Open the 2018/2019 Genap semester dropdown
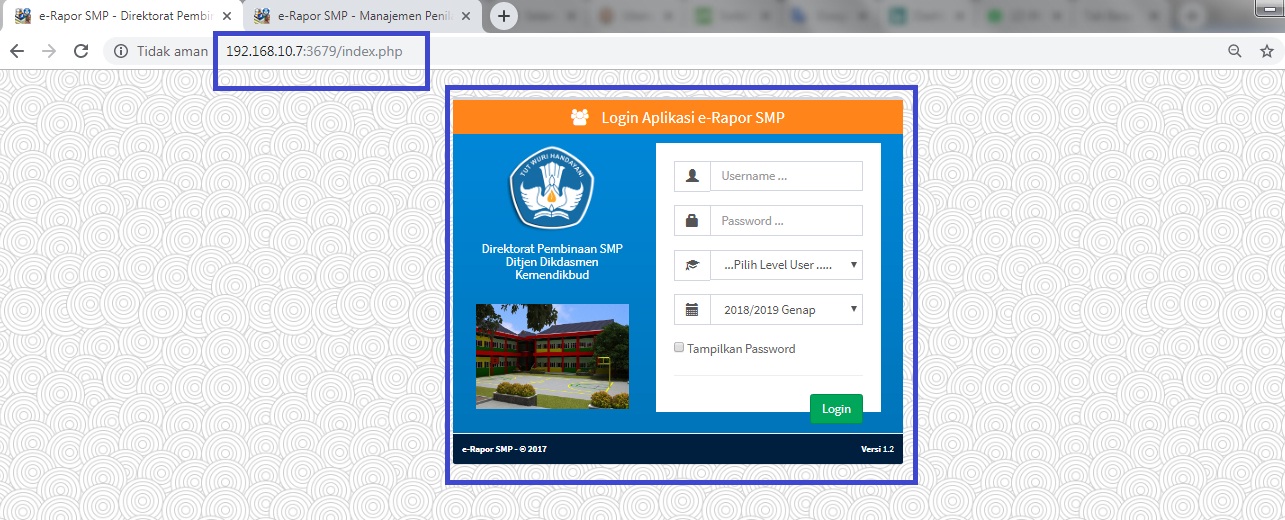The image size is (1285, 520). (x=786, y=310)
